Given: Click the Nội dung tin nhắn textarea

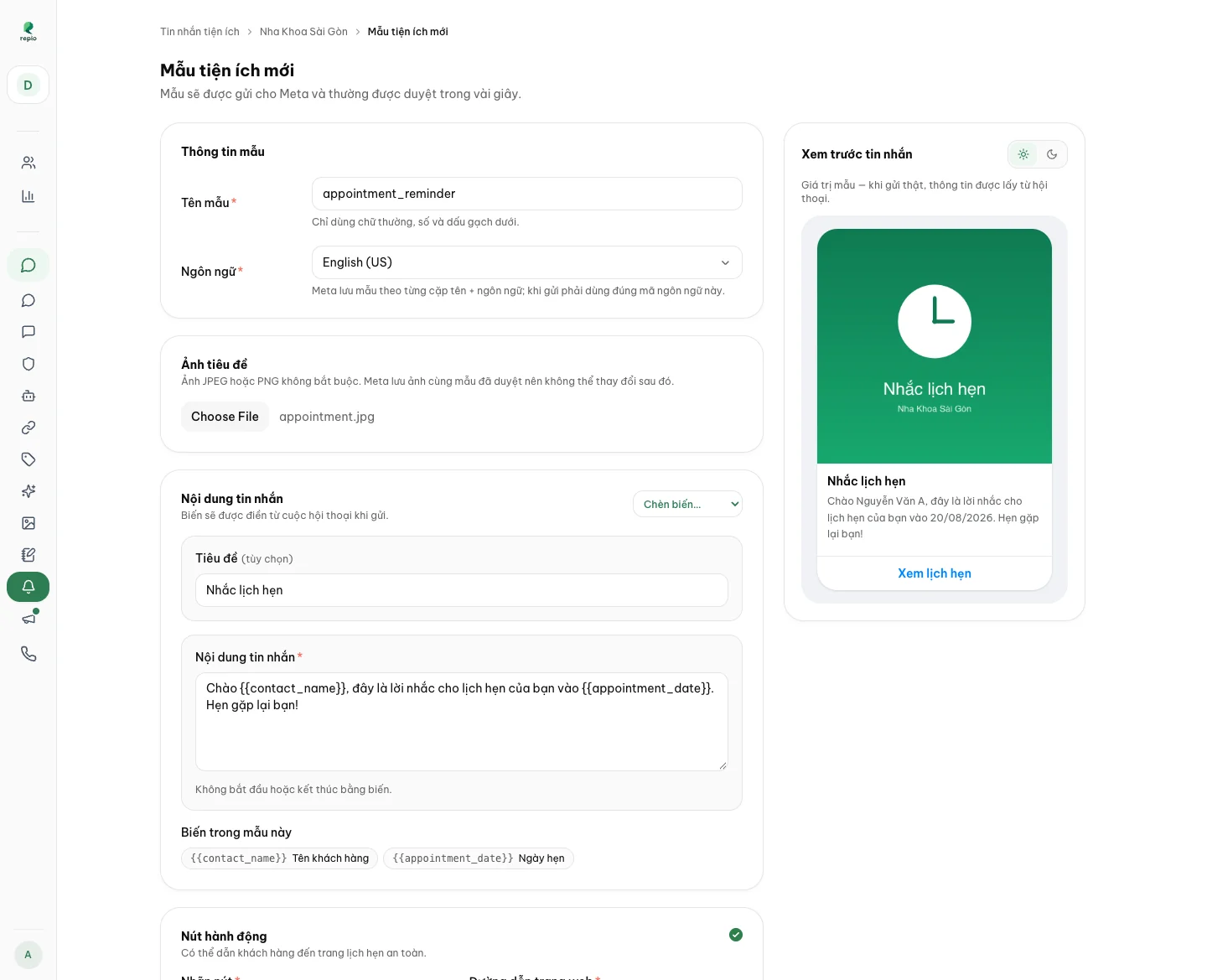Looking at the screenshot, I should coord(462,722).
